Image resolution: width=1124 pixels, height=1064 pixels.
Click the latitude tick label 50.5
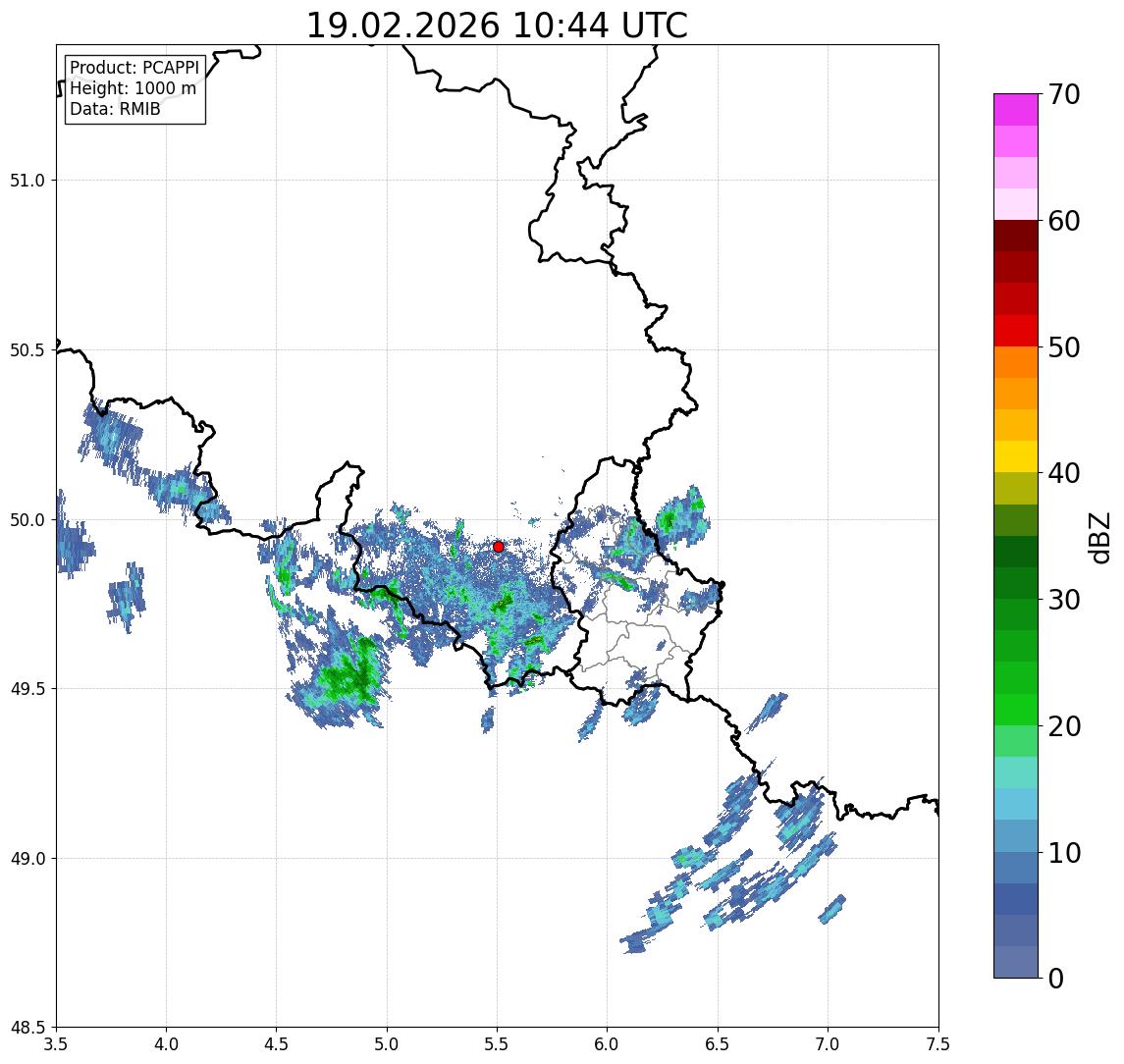click(x=27, y=350)
